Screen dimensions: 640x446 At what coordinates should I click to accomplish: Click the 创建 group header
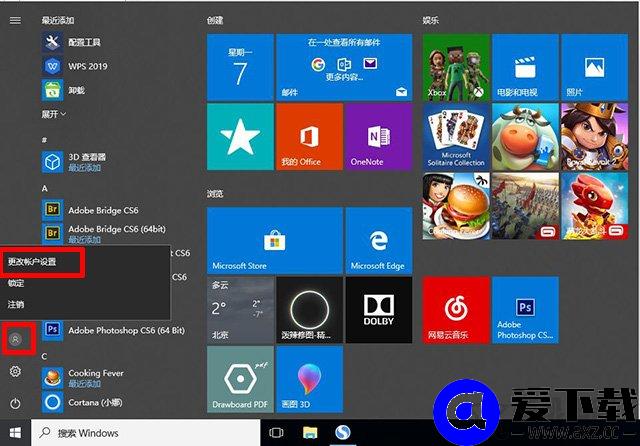pyautogui.click(x=215, y=20)
